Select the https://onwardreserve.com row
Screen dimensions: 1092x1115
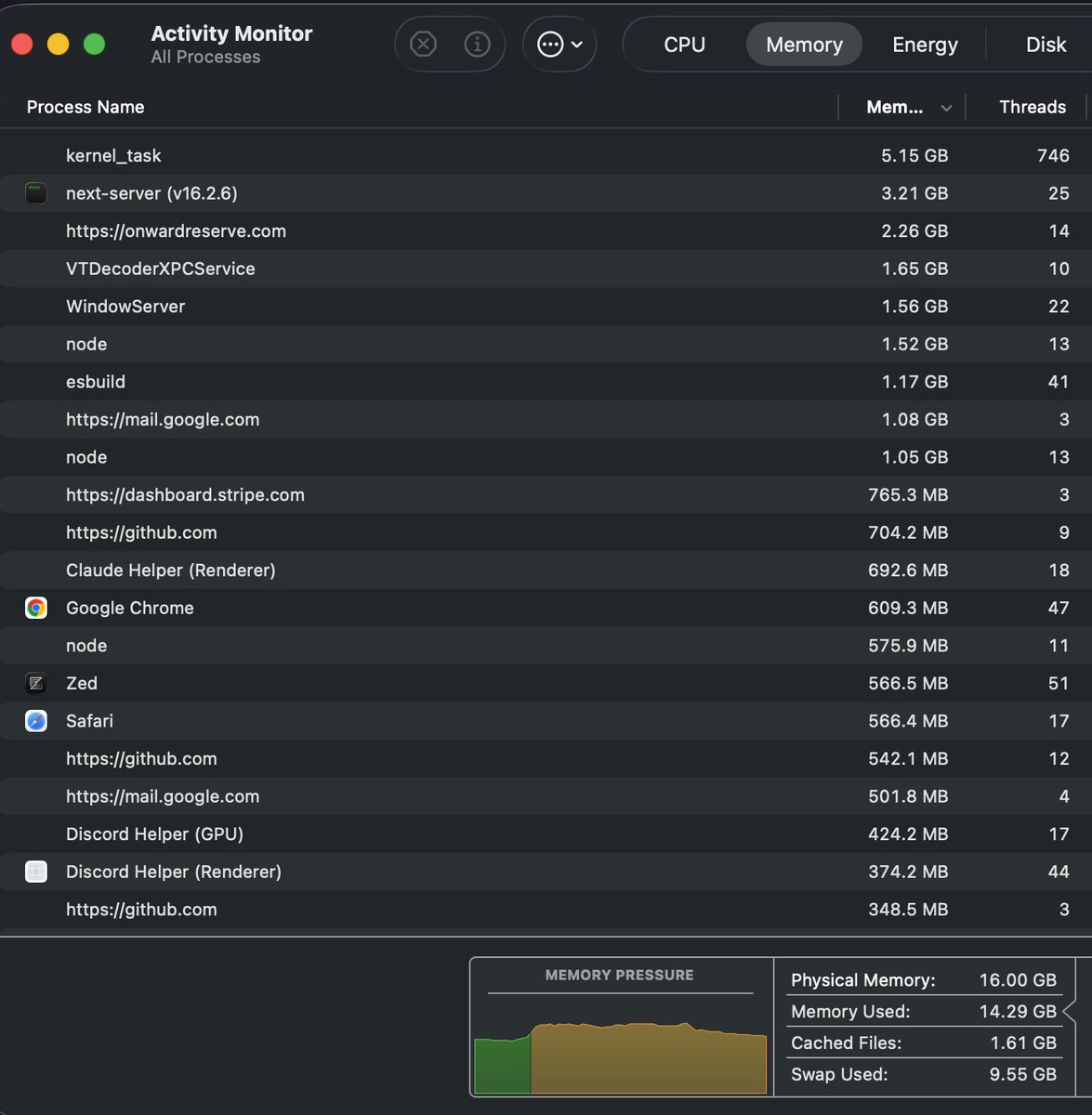pyautogui.click(x=546, y=230)
